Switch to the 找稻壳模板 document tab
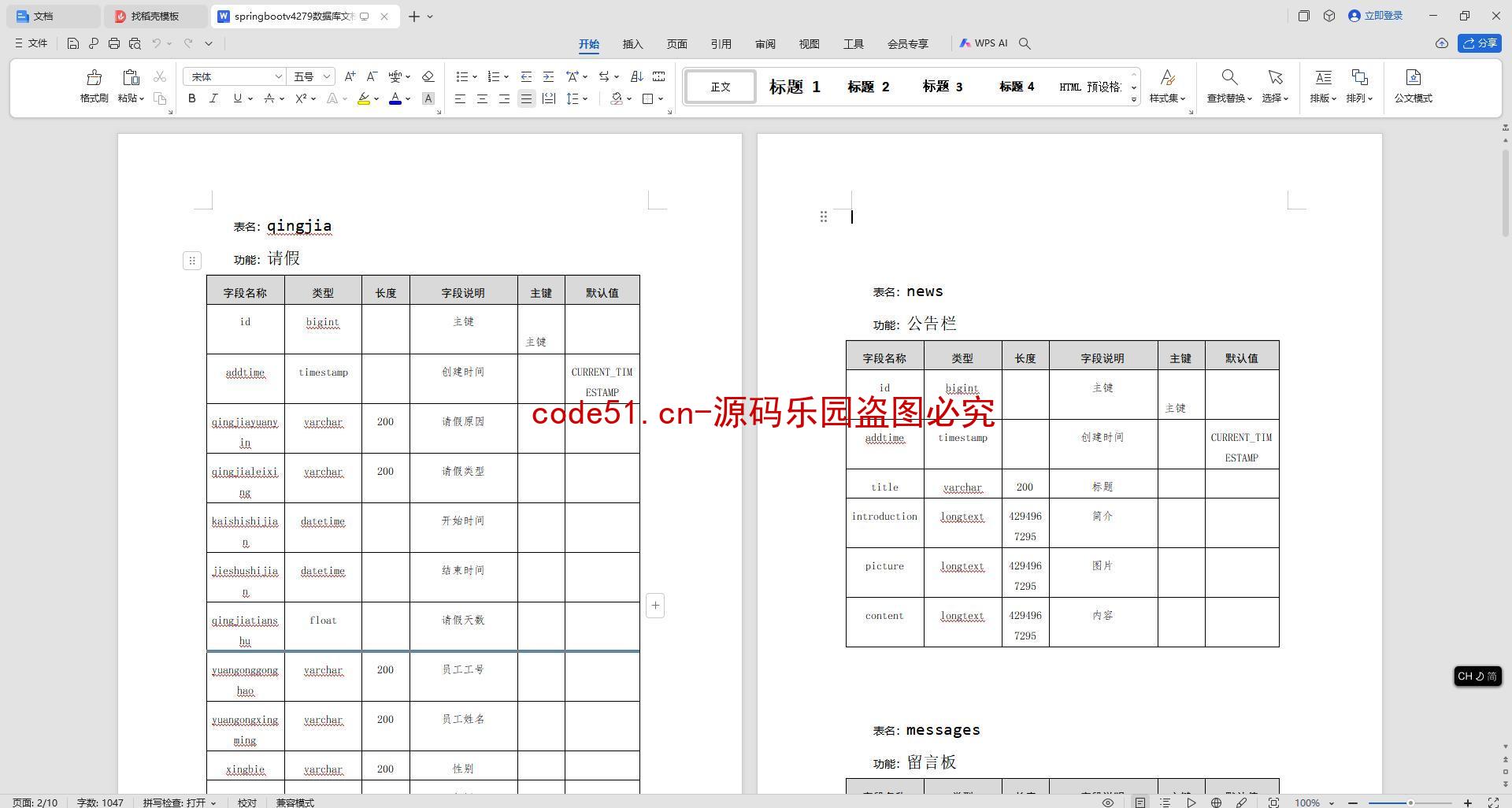Image resolution: width=1512 pixels, height=808 pixels. point(155,16)
